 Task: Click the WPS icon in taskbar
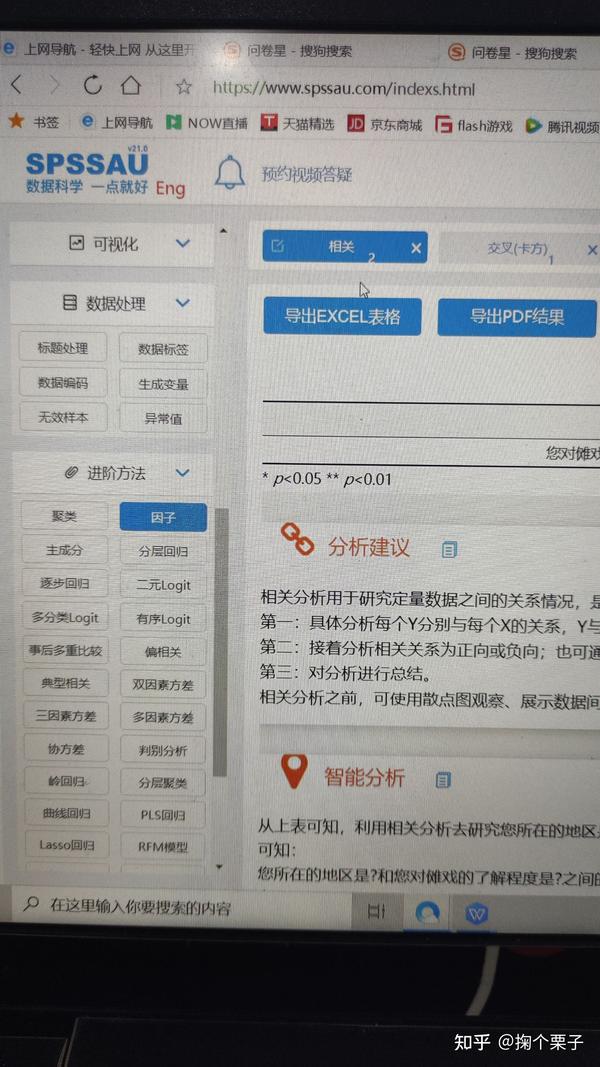click(x=476, y=914)
